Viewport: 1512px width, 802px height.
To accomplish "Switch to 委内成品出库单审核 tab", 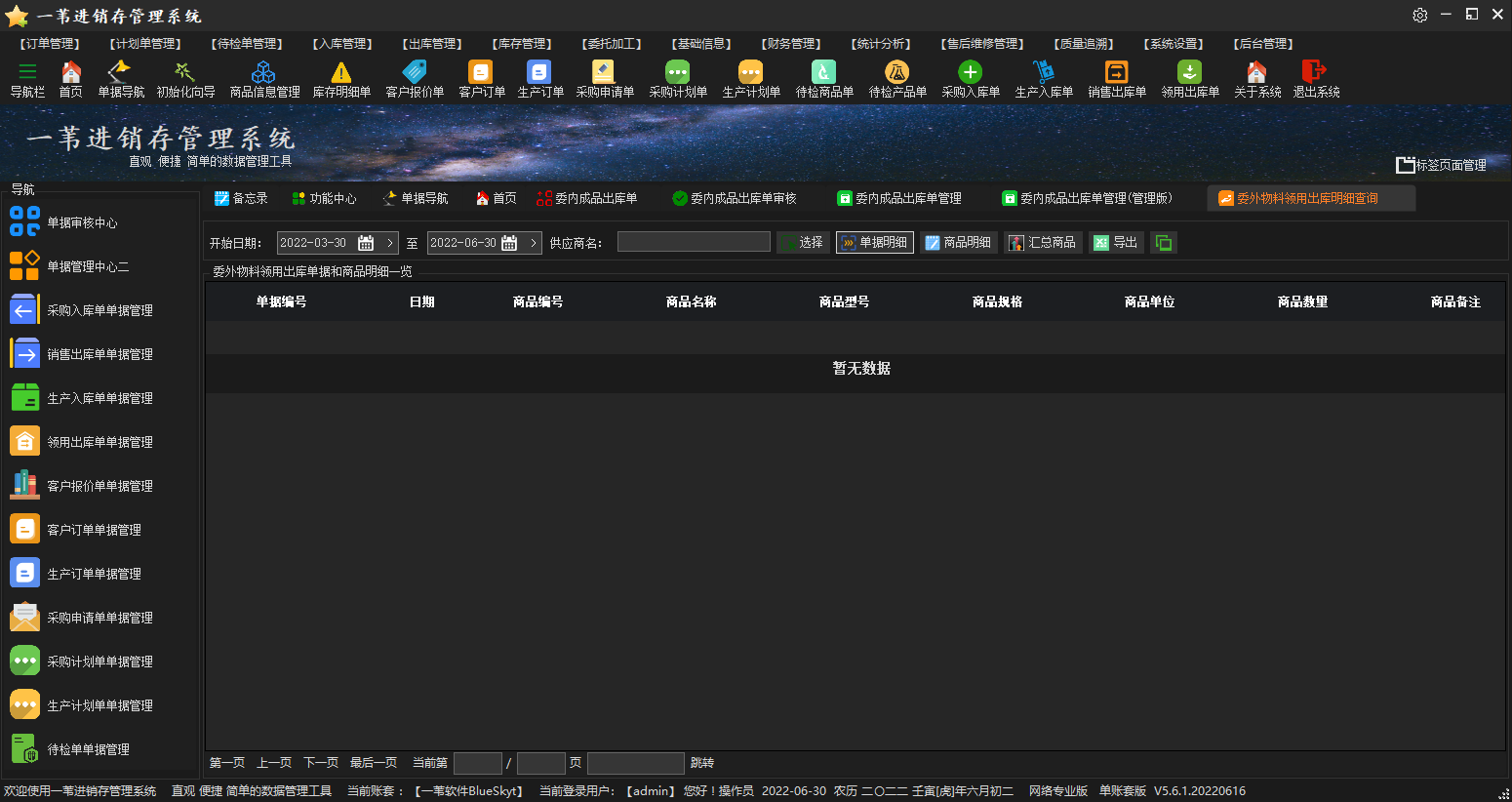I will pyautogui.click(x=735, y=198).
